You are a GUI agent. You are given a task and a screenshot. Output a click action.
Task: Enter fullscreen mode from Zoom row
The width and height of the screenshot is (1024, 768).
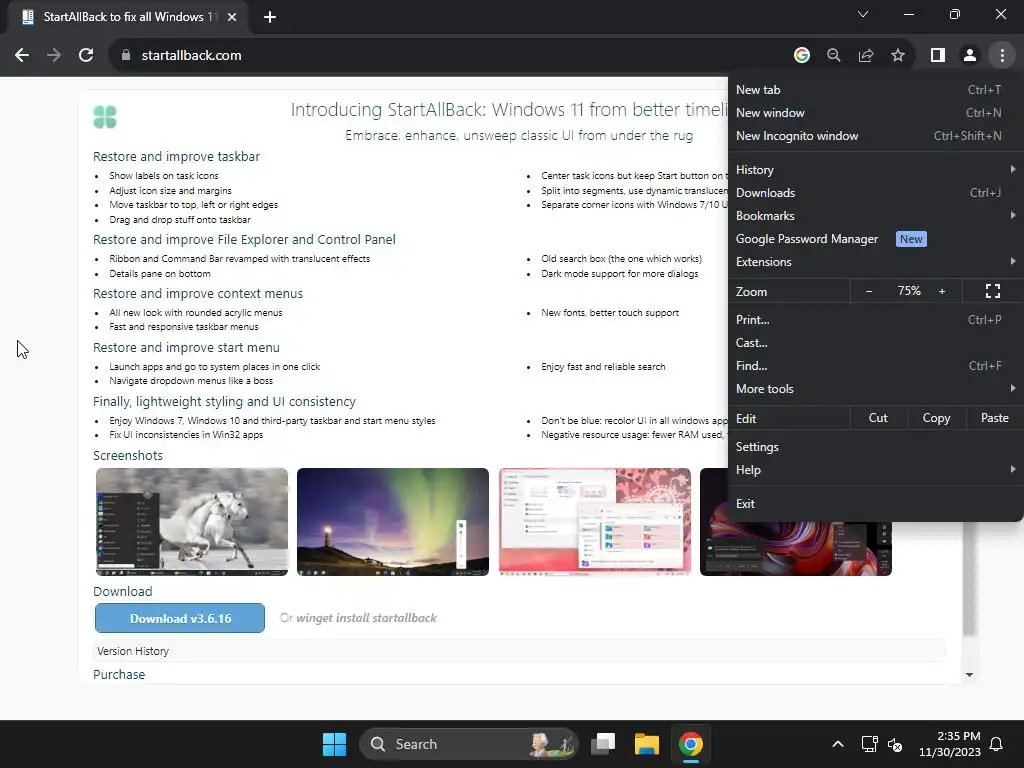coord(993,291)
